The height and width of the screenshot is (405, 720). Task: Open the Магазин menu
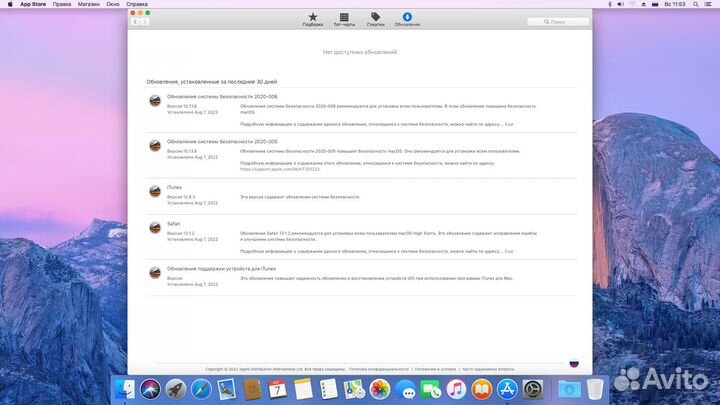(x=89, y=4)
